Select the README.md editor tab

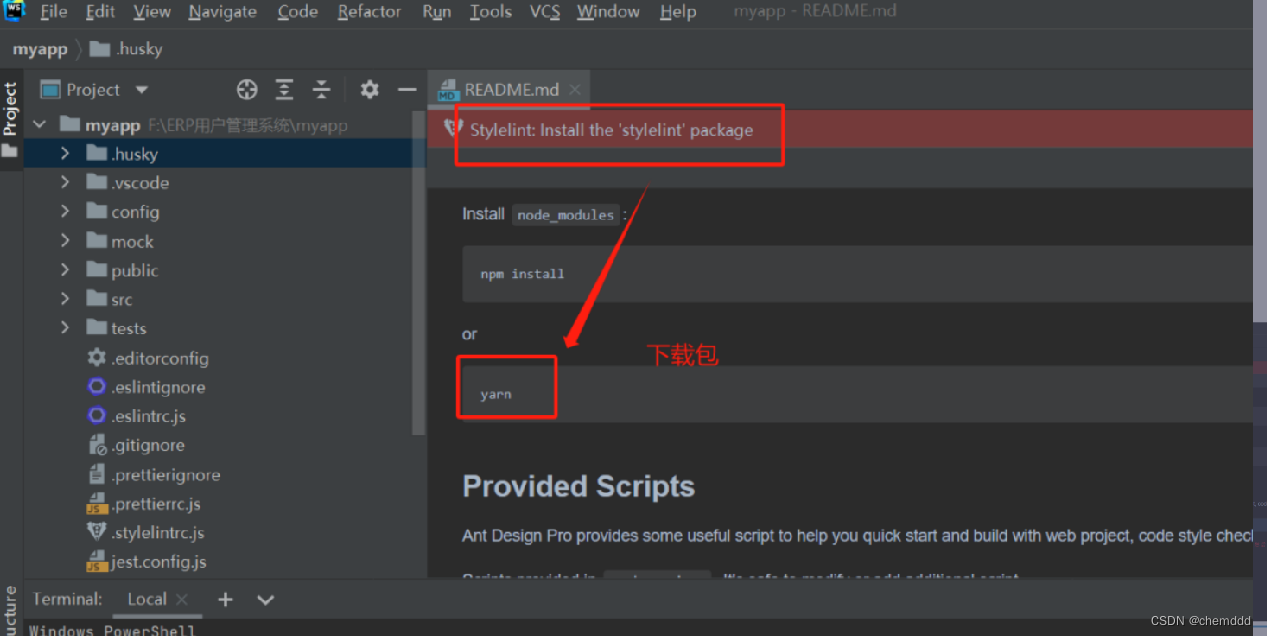[509, 90]
